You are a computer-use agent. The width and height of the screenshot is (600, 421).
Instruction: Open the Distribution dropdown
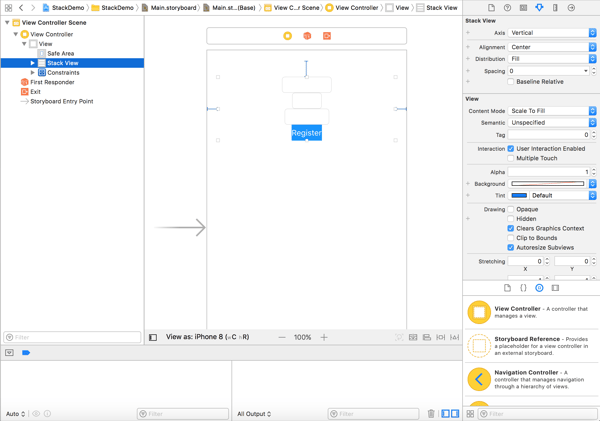552,59
